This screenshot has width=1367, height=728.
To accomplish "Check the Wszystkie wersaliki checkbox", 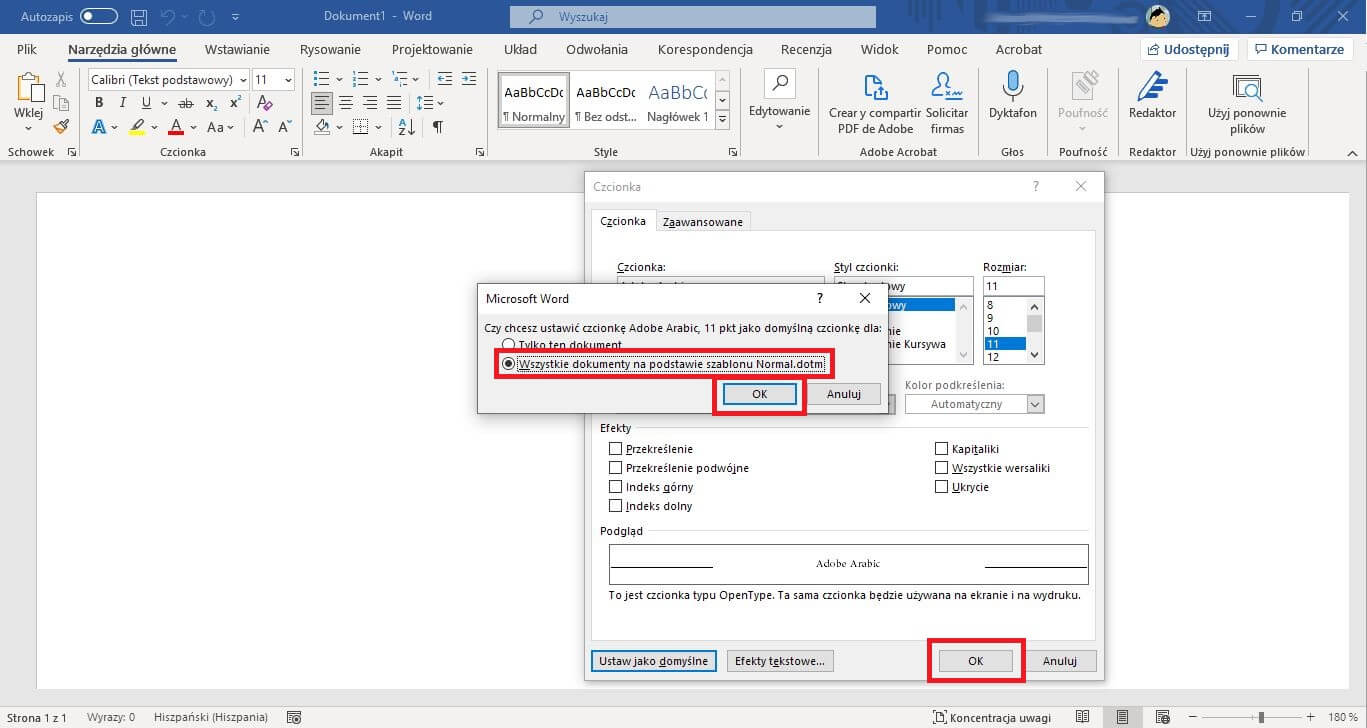I will [x=942, y=468].
